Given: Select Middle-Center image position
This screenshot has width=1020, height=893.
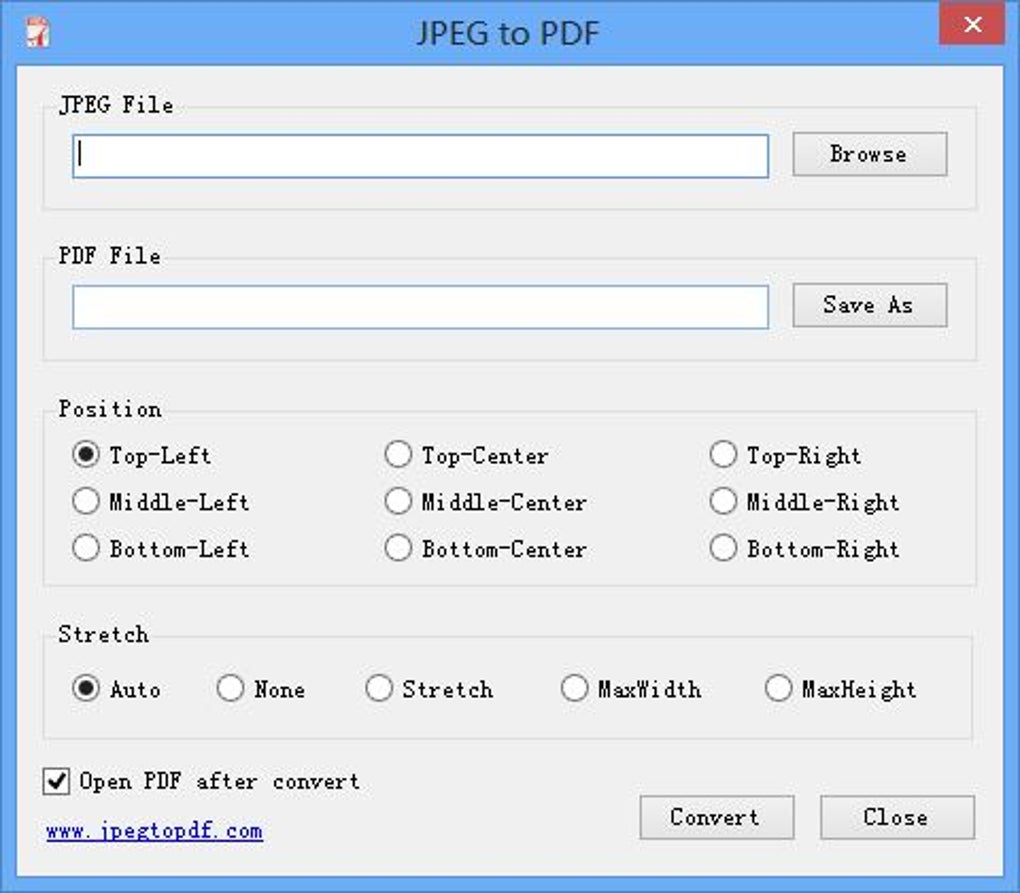Looking at the screenshot, I should click(398, 502).
